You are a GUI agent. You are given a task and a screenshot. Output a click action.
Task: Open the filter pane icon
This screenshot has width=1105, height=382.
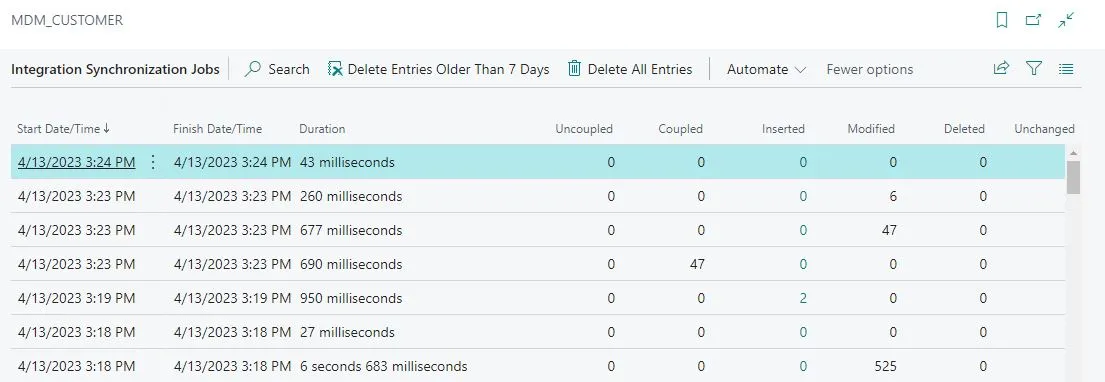coord(1034,68)
